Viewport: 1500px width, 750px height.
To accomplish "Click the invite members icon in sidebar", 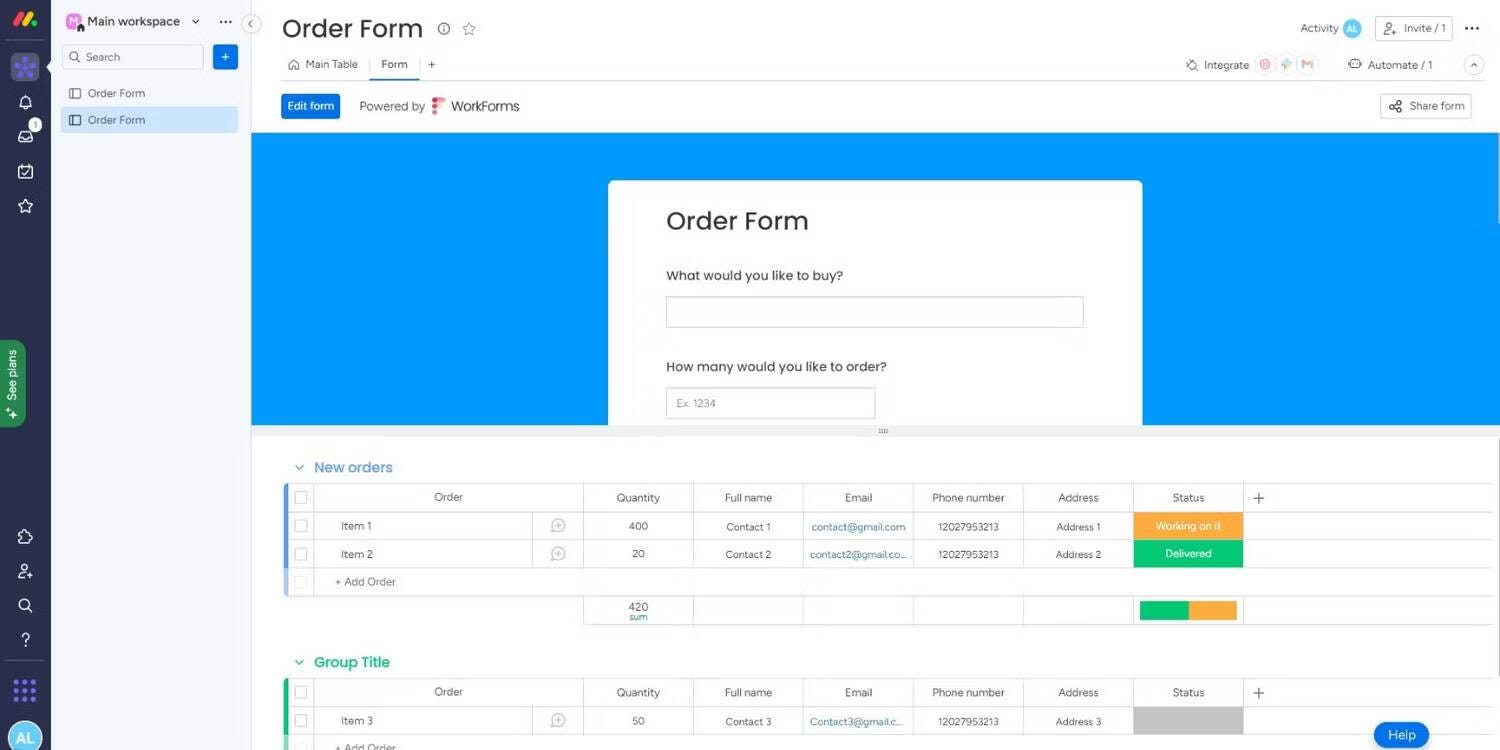I will click(x=25, y=571).
